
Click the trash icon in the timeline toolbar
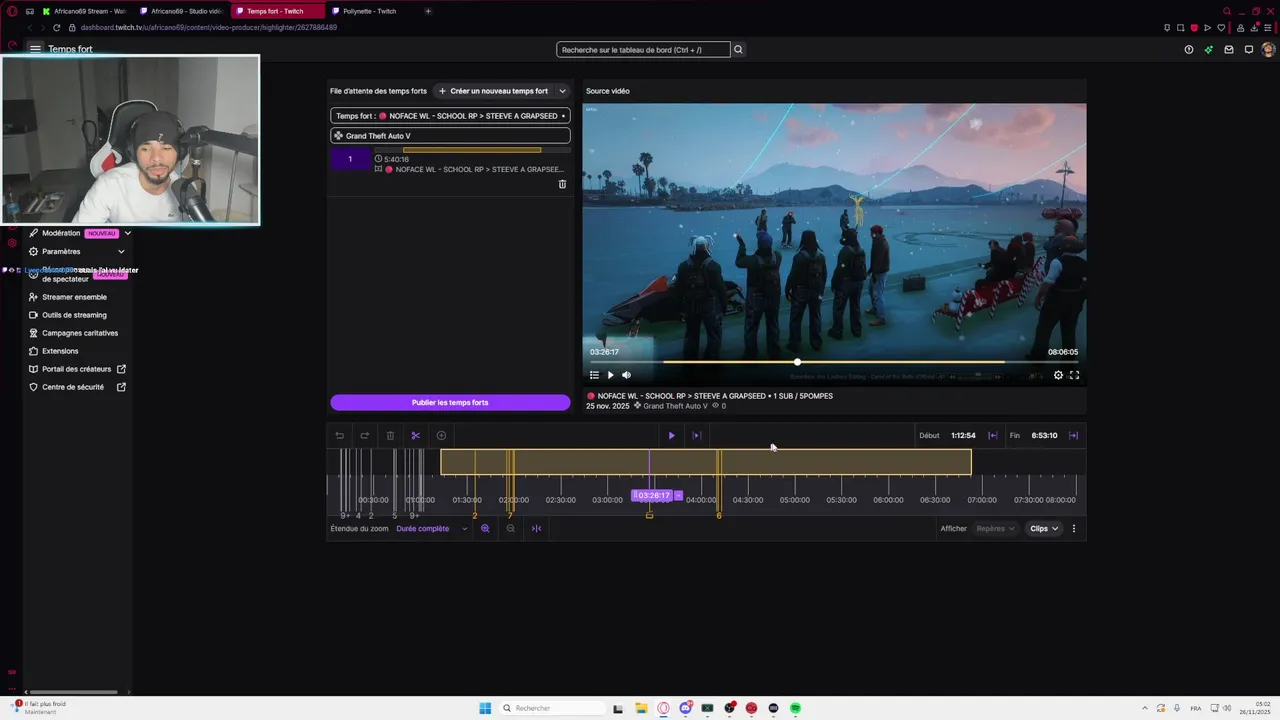[x=390, y=435]
